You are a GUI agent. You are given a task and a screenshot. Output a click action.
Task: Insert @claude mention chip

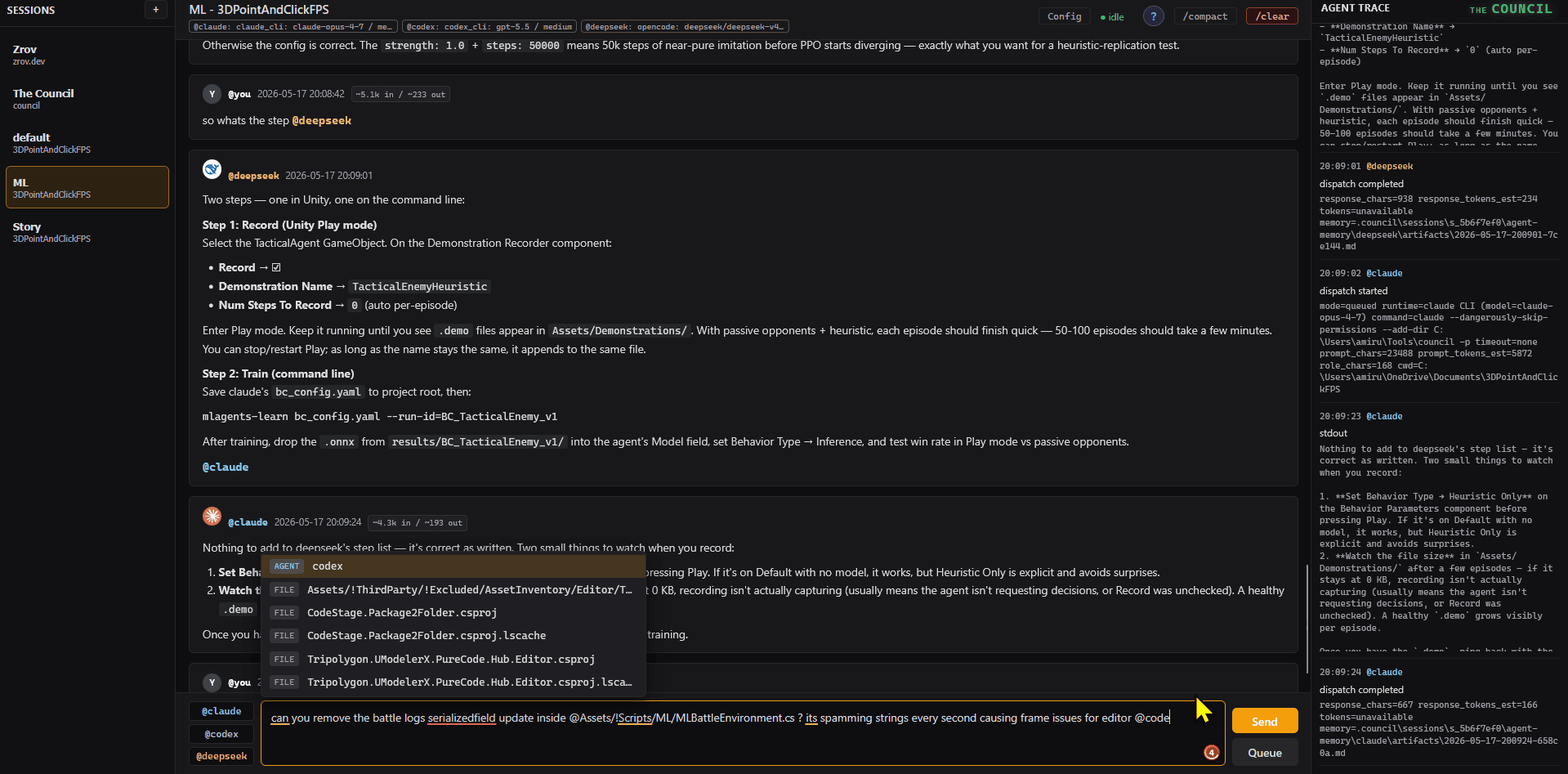(221, 711)
